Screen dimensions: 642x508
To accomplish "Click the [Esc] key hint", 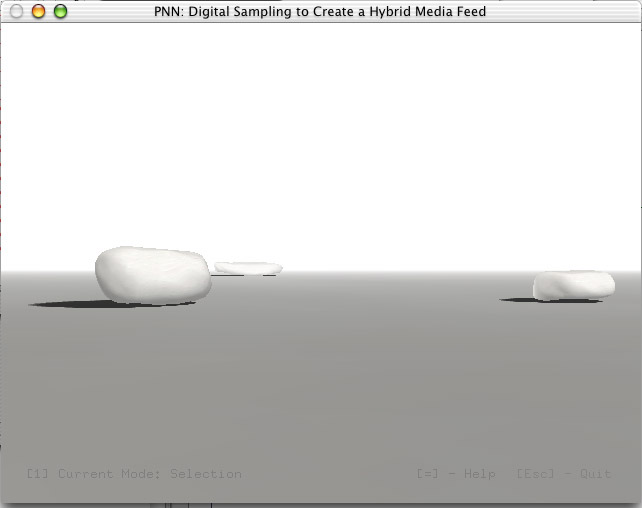I will pyautogui.click(x=535, y=474).
